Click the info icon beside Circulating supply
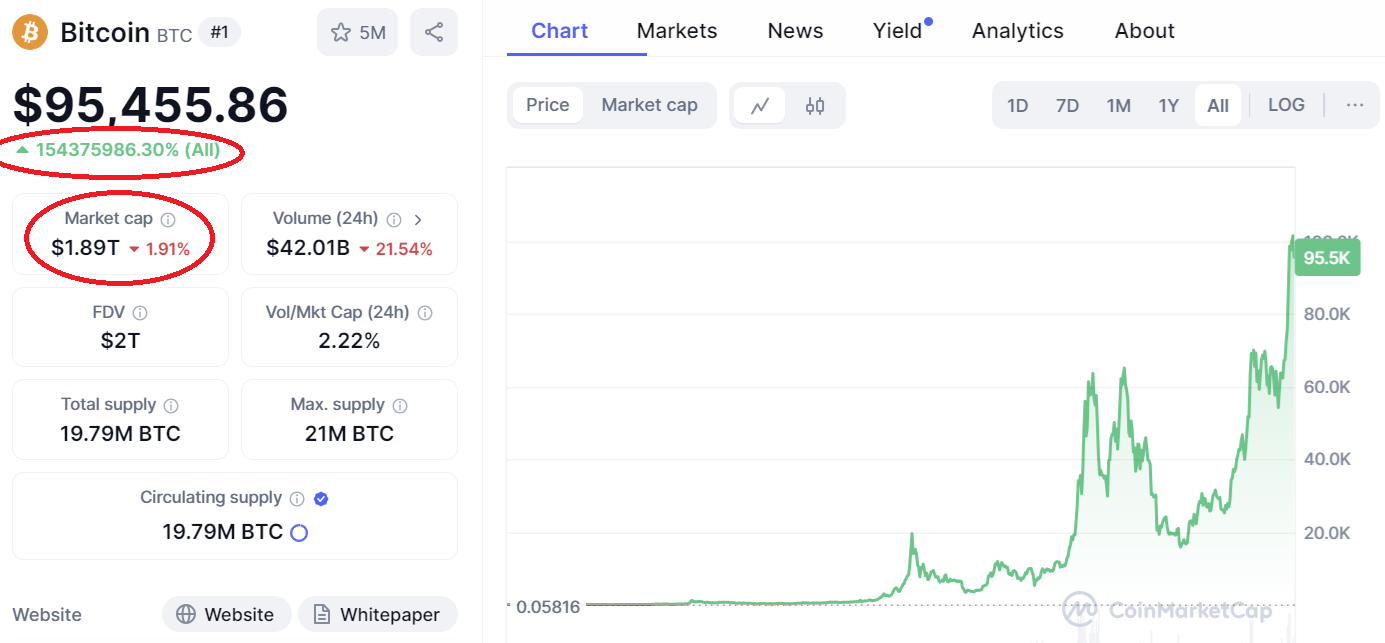 [x=297, y=498]
